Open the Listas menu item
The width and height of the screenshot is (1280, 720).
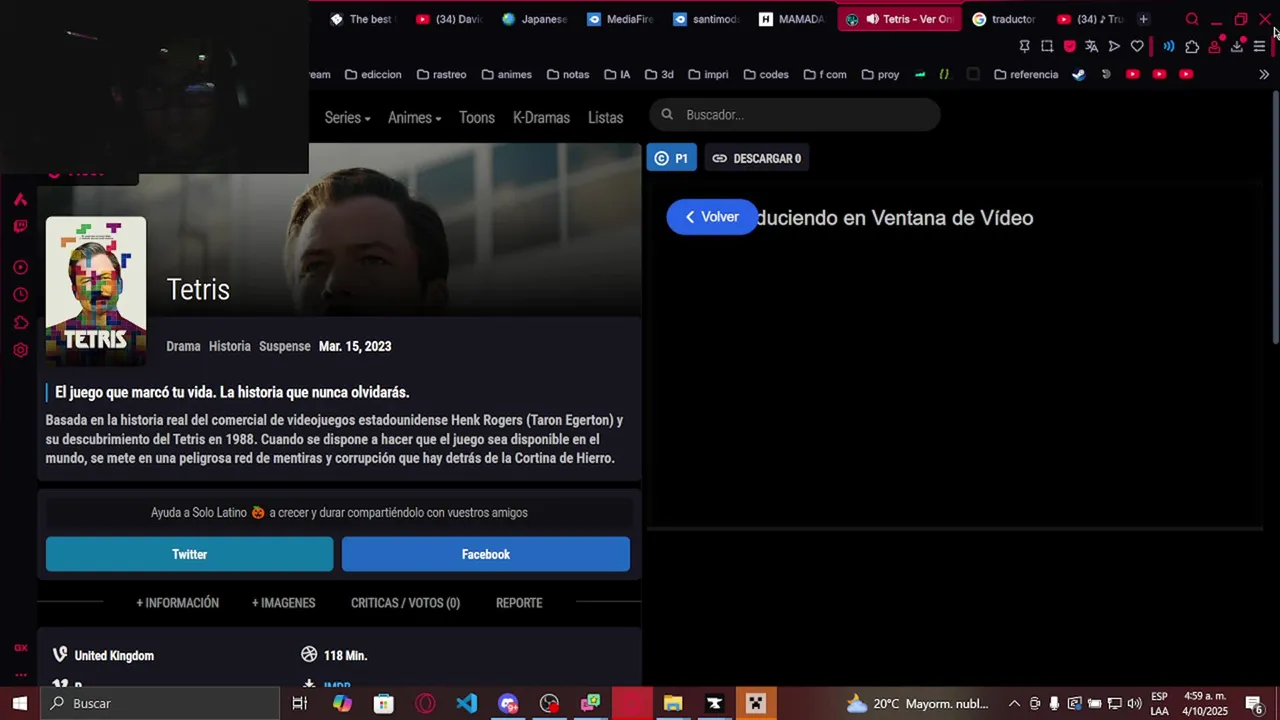[605, 117]
